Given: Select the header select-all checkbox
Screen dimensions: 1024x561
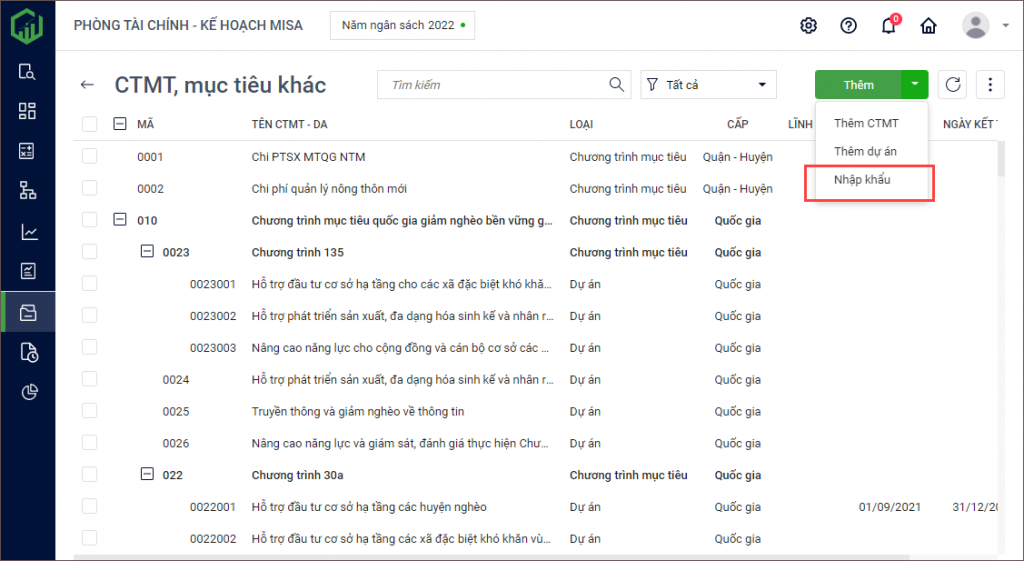Looking at the screenshot, I should point(90,124).
